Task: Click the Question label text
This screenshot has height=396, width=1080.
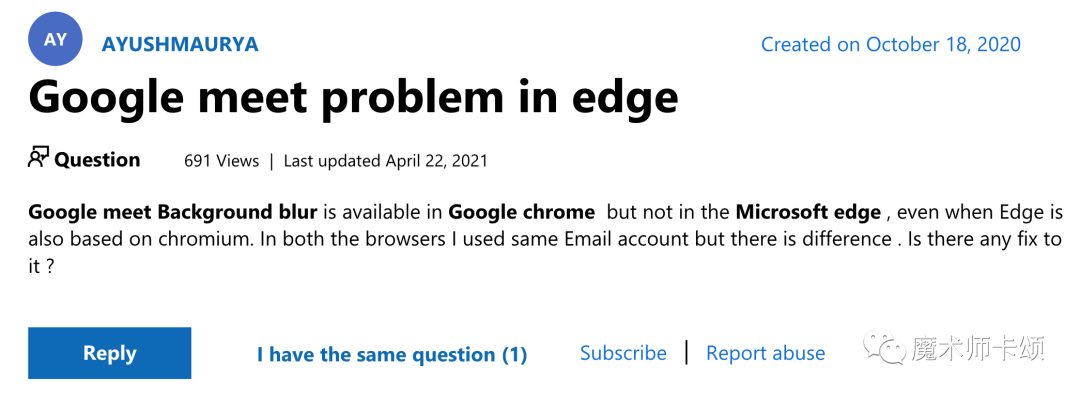Action: pyautogui.click(x=97, y=160)
